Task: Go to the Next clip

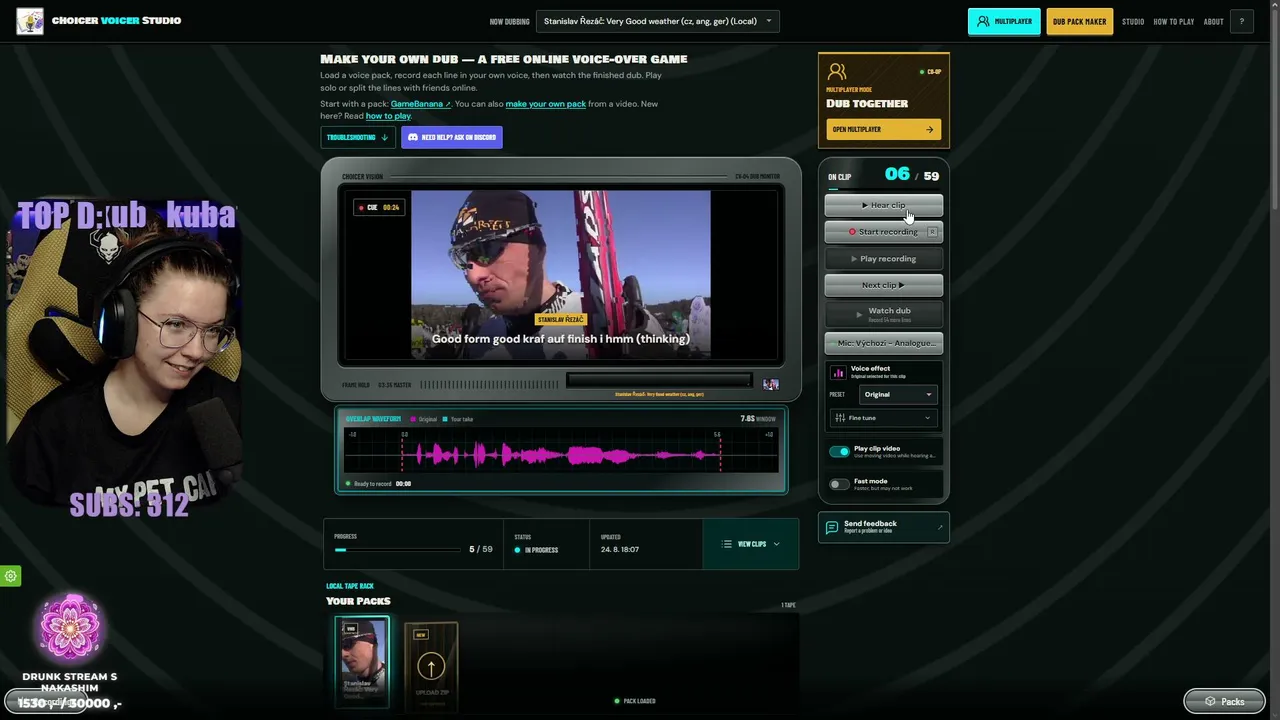Action: [884, 285]
